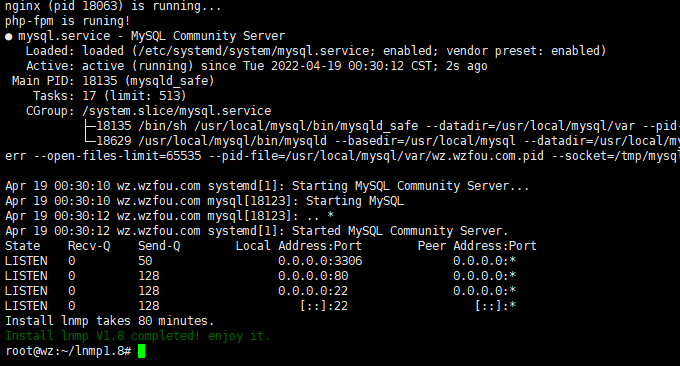
Task: Click the '0.0.0.0:22' local address
Action: [313, 291]
